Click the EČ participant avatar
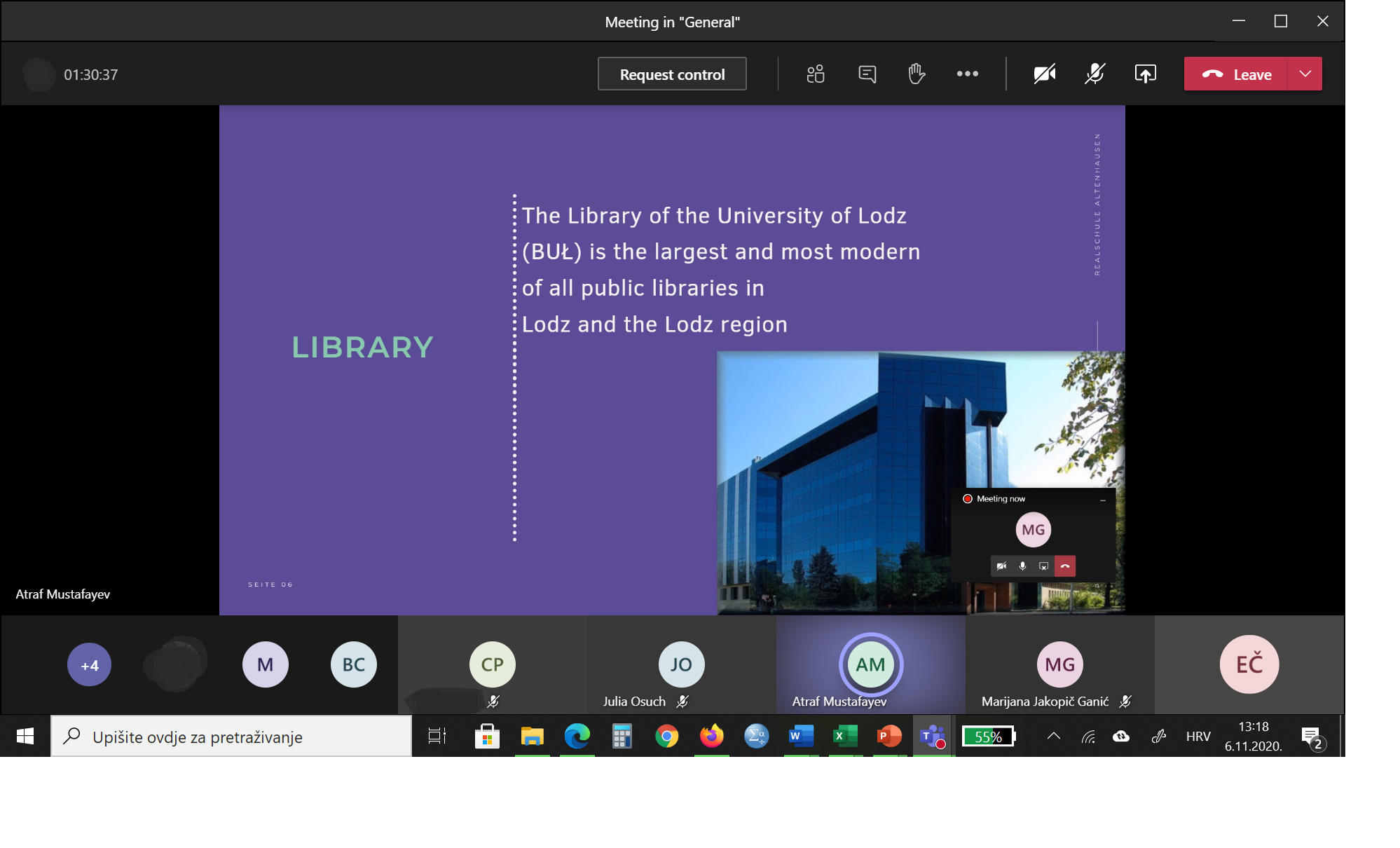1400x848 pixels. tap(1249, 664)
